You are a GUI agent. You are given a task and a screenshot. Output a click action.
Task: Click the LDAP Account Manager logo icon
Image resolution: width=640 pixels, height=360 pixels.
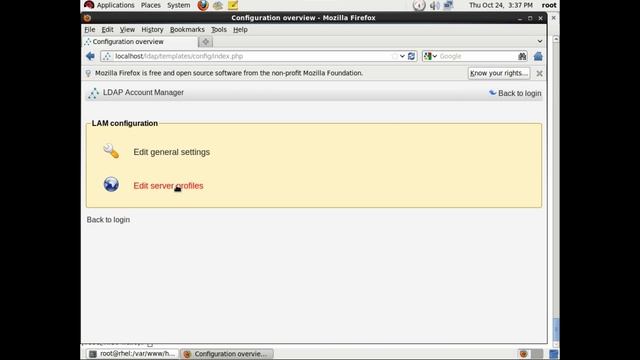coord(93,93)
